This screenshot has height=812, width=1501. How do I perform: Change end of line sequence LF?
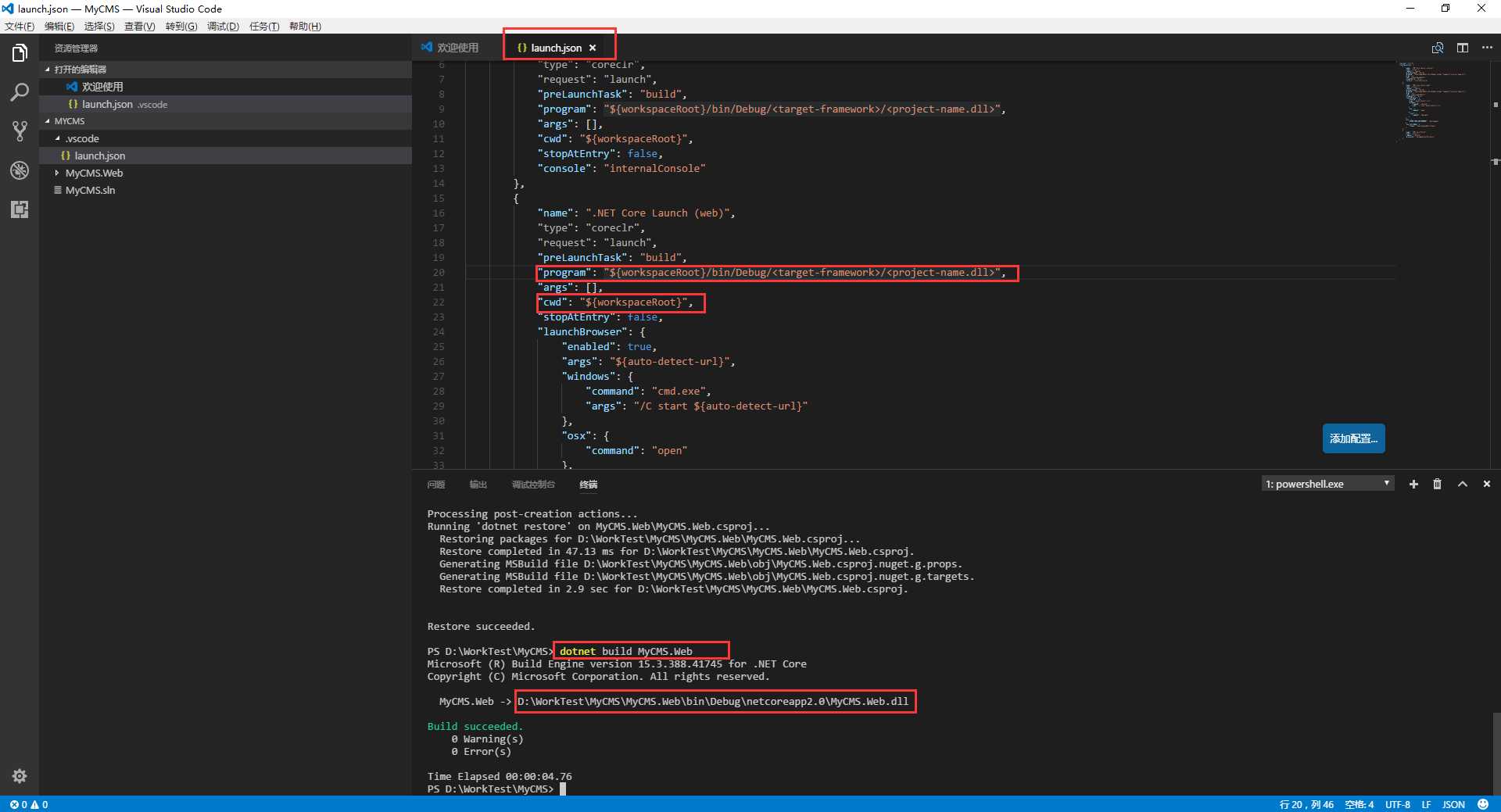pos(1426,804)
